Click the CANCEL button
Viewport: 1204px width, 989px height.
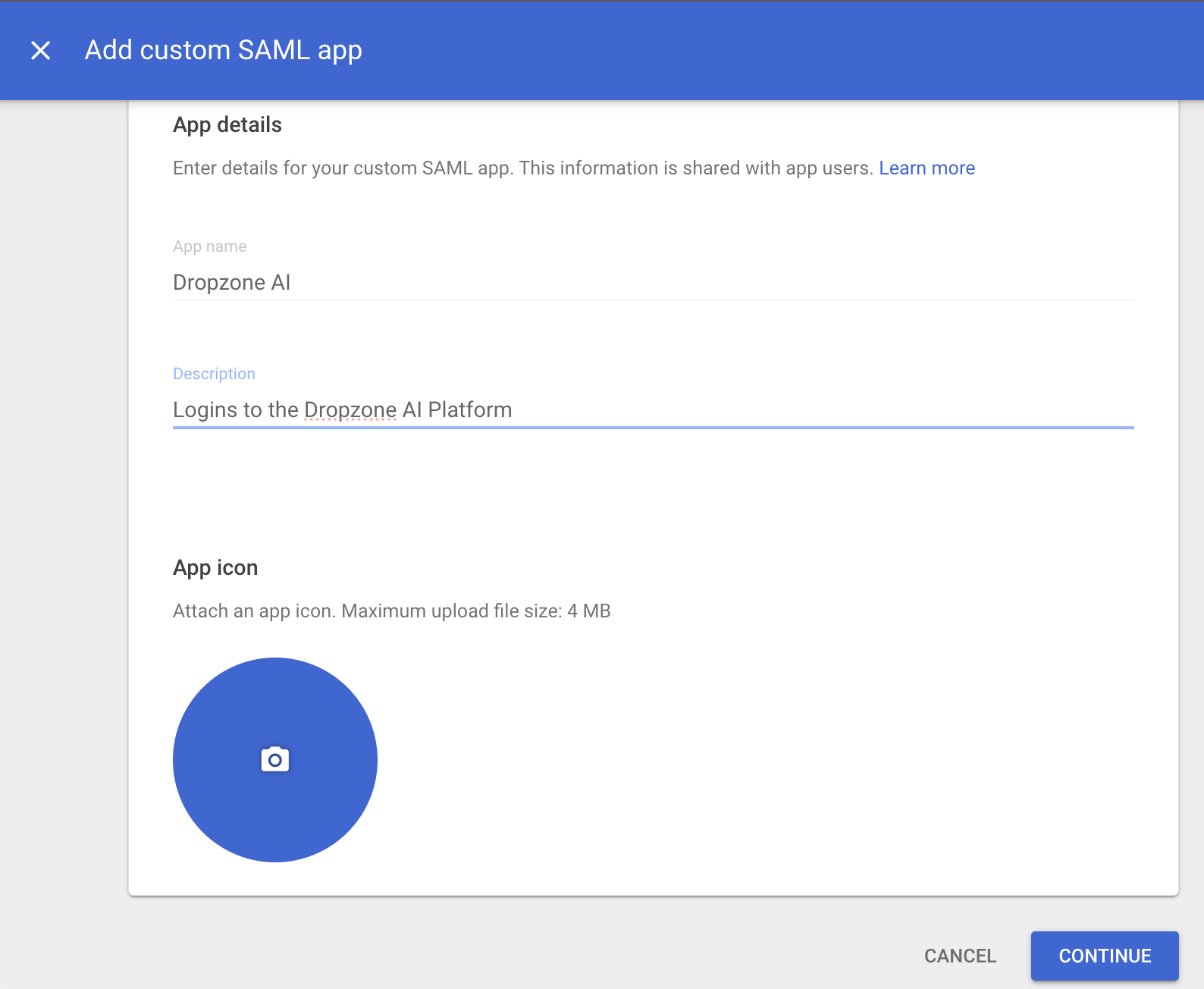click(960, 956)
